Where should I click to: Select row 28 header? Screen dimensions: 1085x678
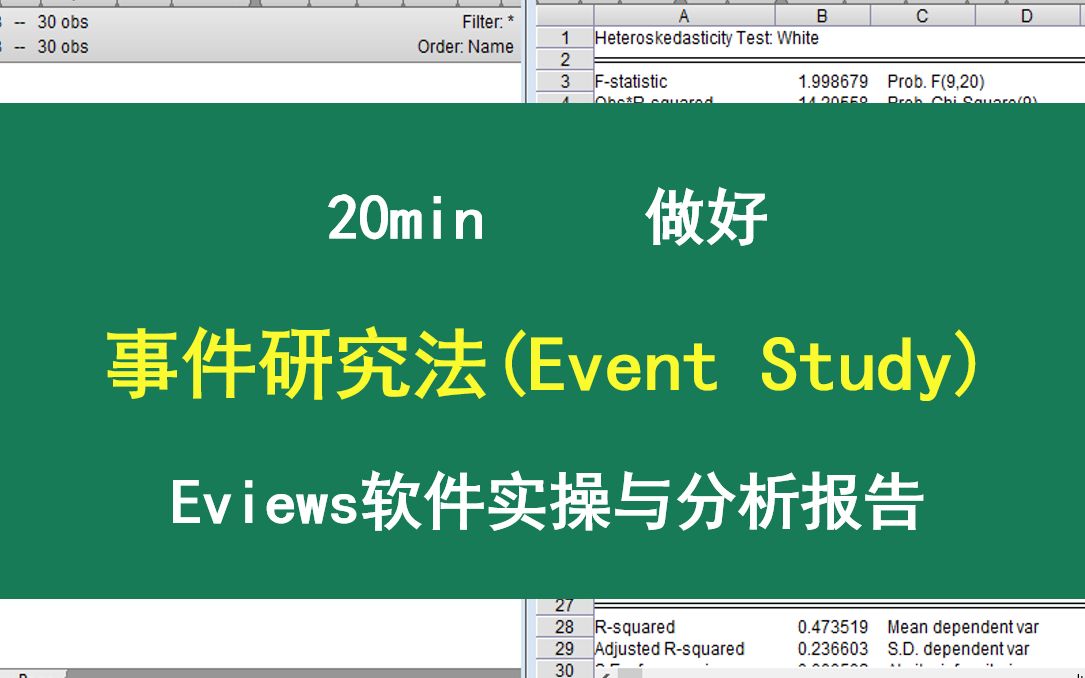click(x=565, y=627)
